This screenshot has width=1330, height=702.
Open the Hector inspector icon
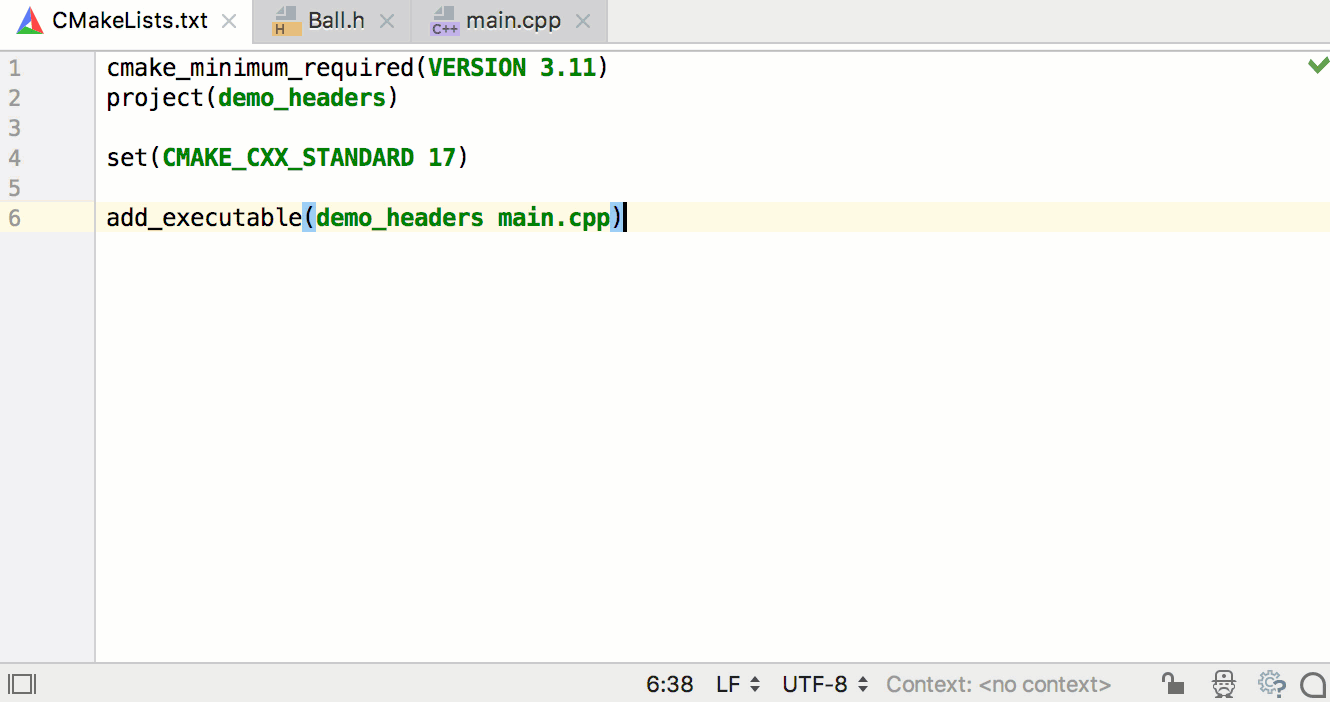pyautogui.click(x=1224, y=684)
